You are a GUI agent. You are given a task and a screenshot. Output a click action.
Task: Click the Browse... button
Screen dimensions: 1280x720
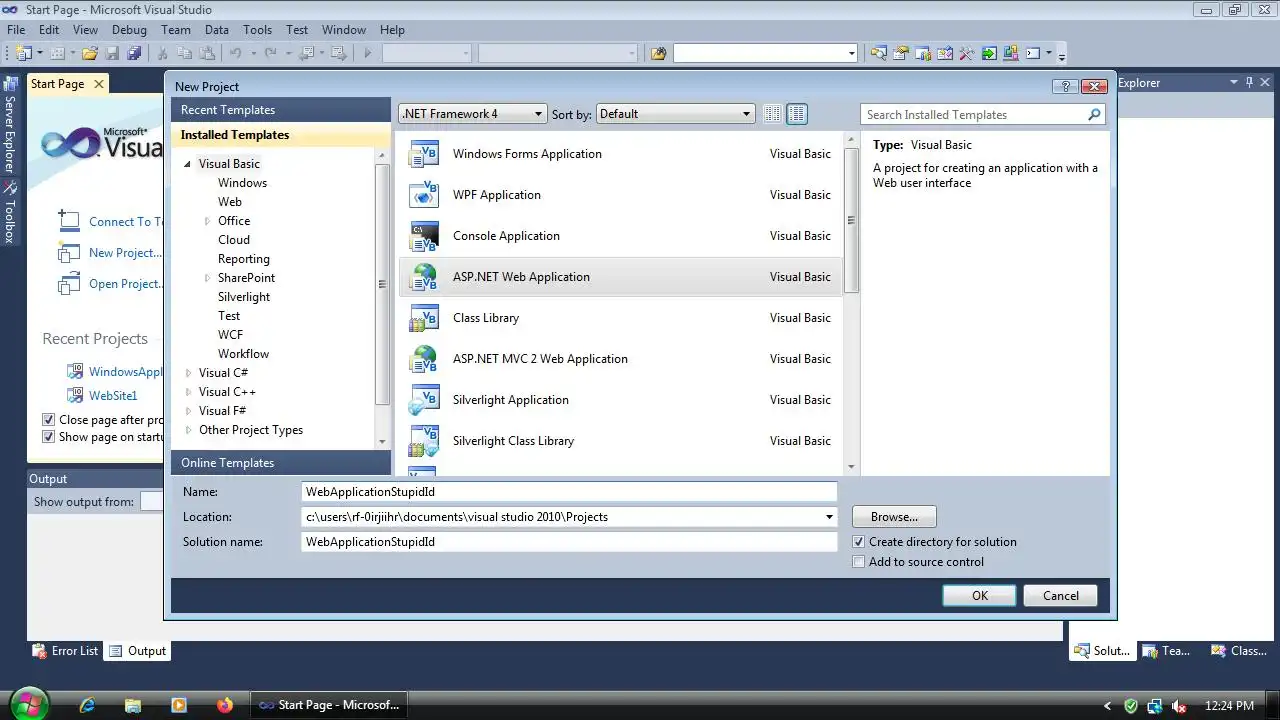pos(894,517)
